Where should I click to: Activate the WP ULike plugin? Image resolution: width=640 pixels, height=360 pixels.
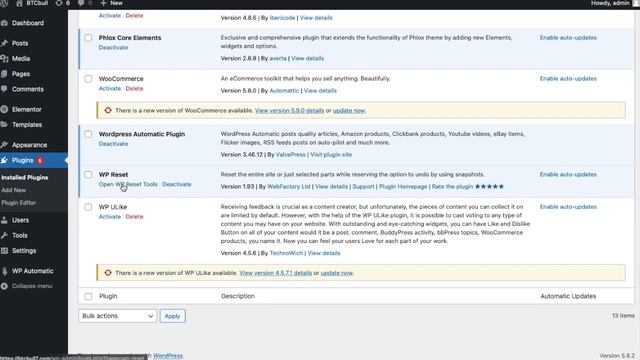110,217
